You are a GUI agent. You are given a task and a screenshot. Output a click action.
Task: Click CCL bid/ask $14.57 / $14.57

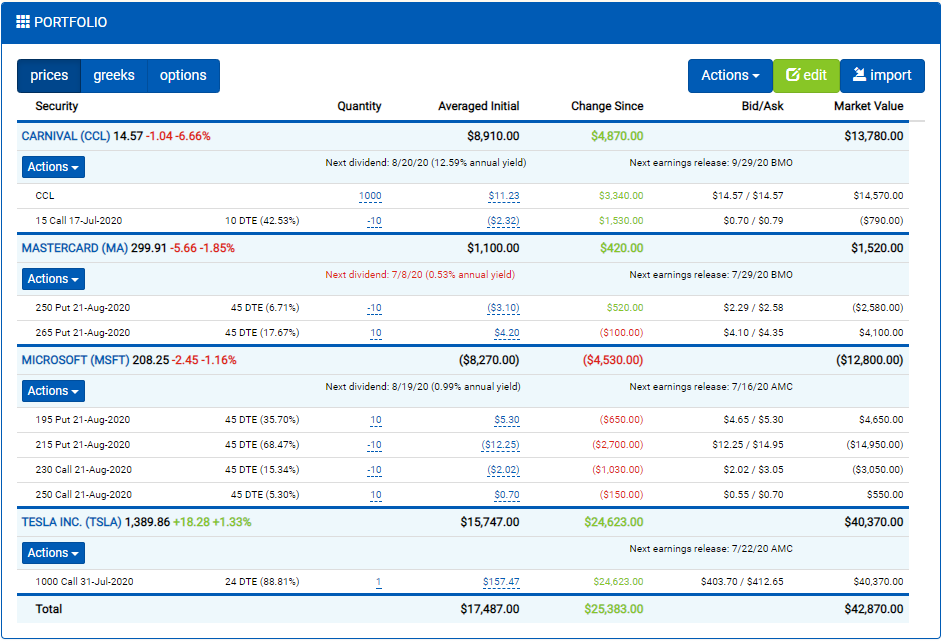point(748,196)
